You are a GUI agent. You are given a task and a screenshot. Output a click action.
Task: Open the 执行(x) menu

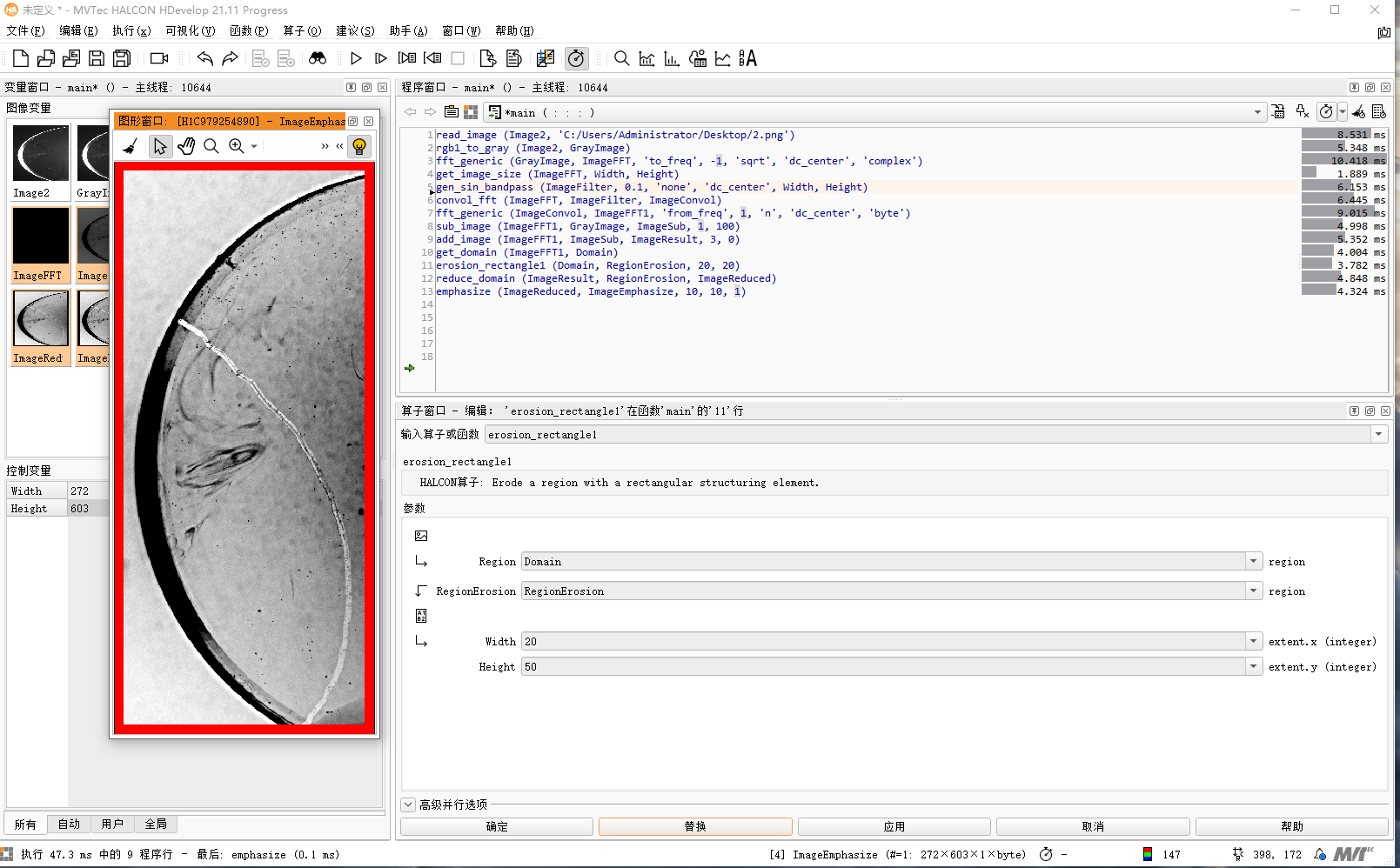point(131,30)
